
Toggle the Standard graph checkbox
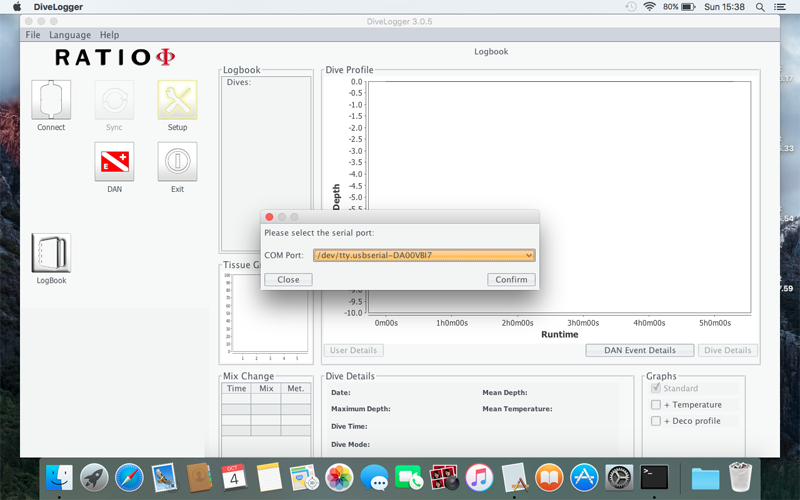click(x=656, y=388)
